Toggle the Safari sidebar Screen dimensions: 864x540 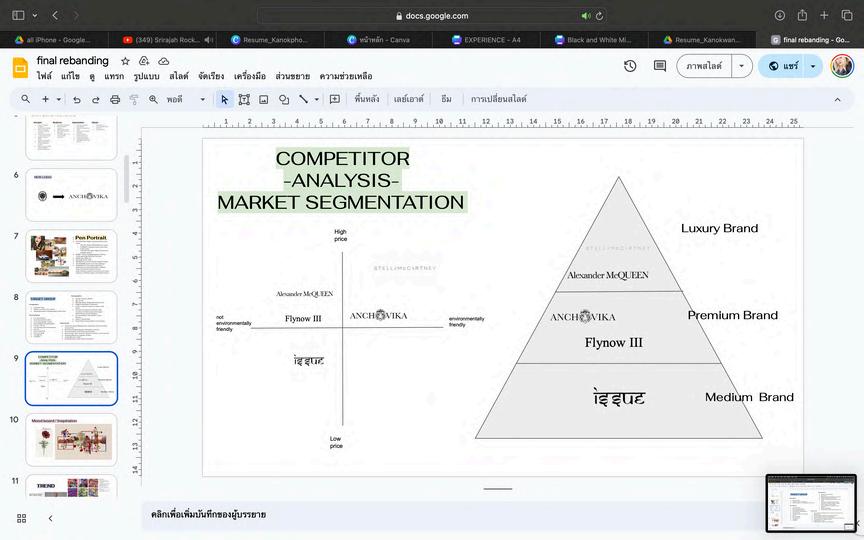(x=18, y=15)
